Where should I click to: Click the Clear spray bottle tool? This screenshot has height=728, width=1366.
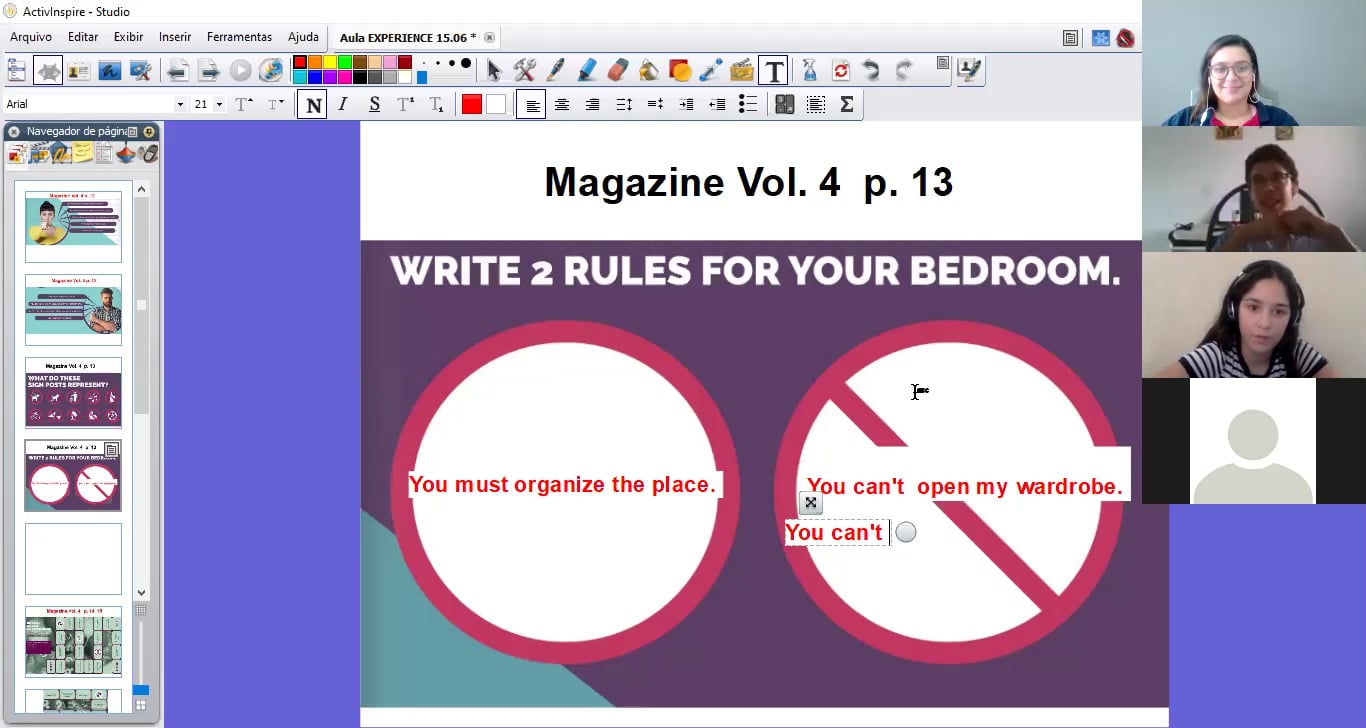(x=809, y=70)
